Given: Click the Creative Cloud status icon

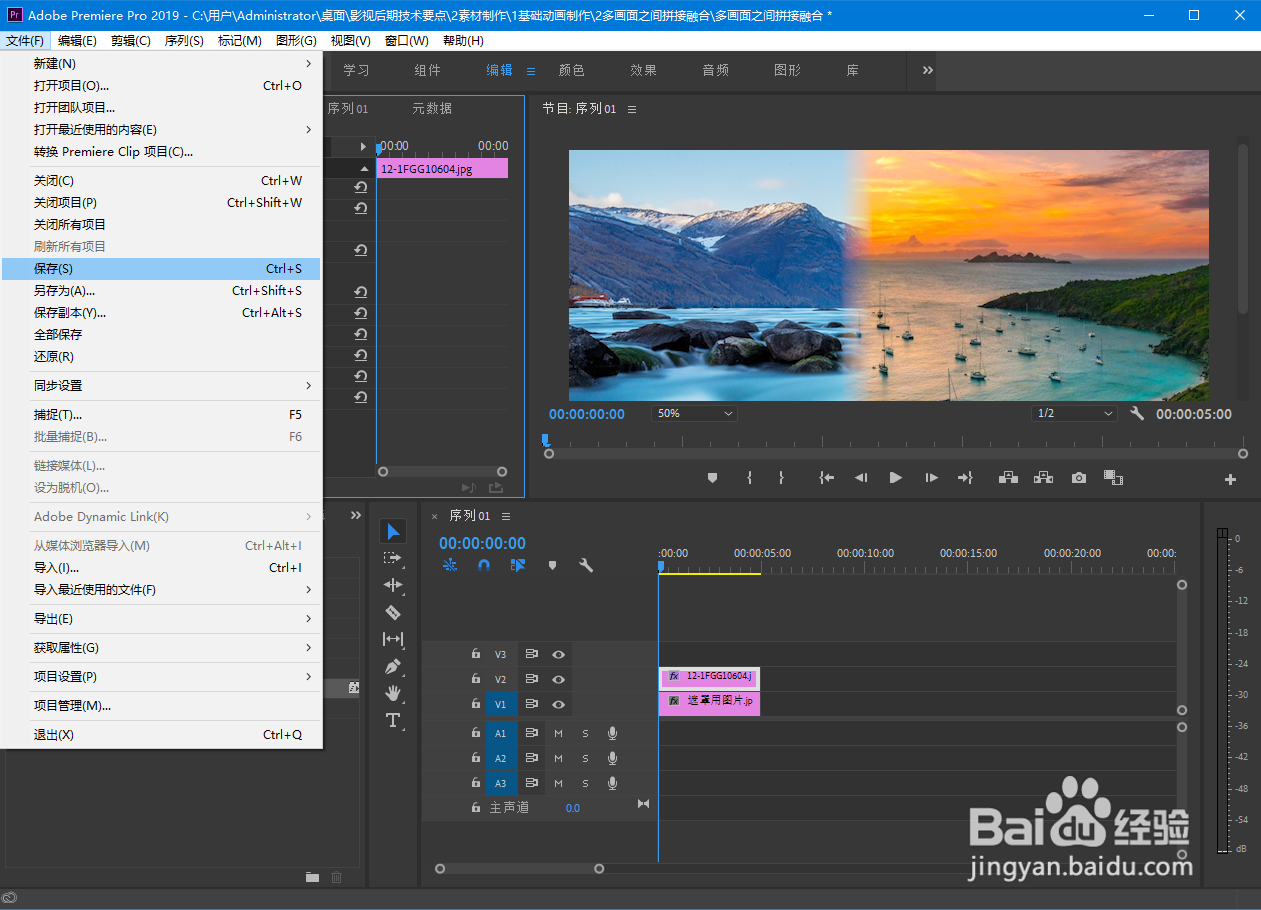Looking at the screenshot, I should [10, 899].
